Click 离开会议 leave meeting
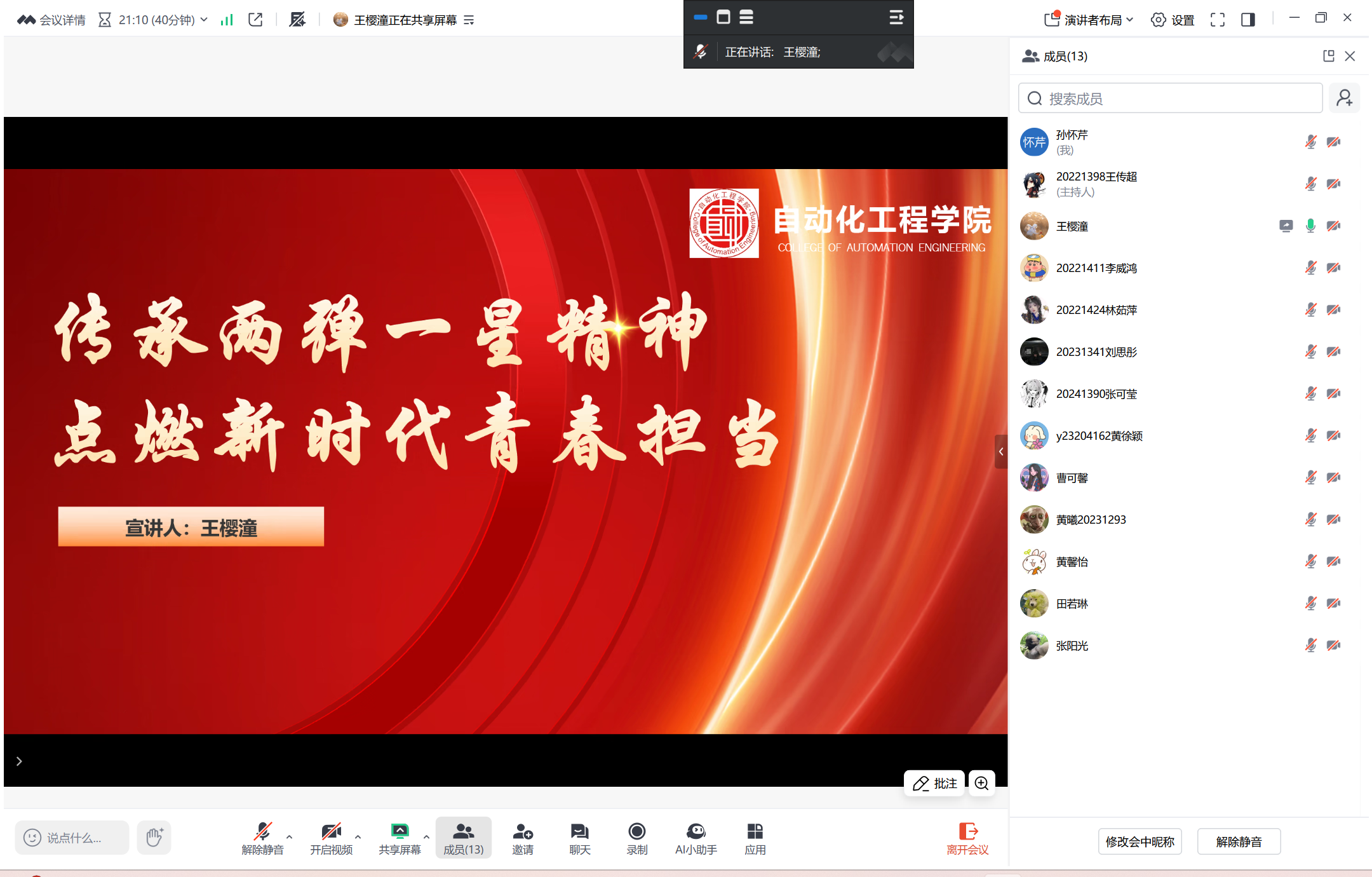Screen dimensions: 1372x877 click(967, 838)
